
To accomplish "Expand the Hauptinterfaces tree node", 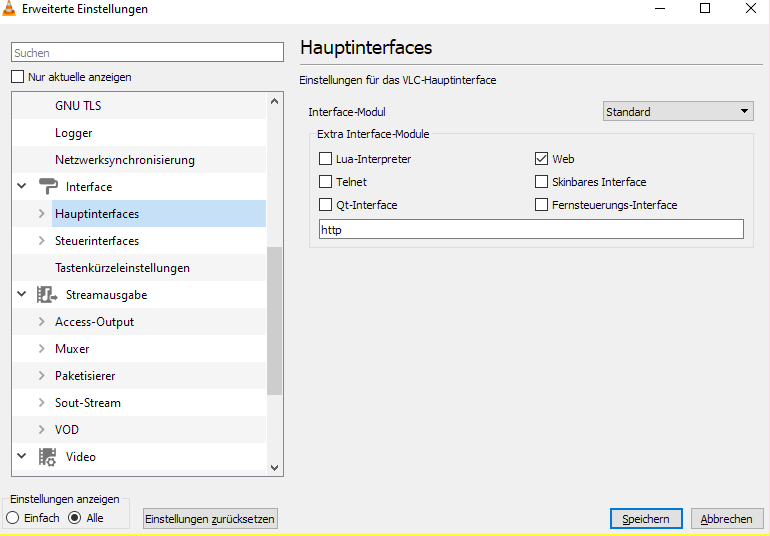I will [x=41, y=214].
